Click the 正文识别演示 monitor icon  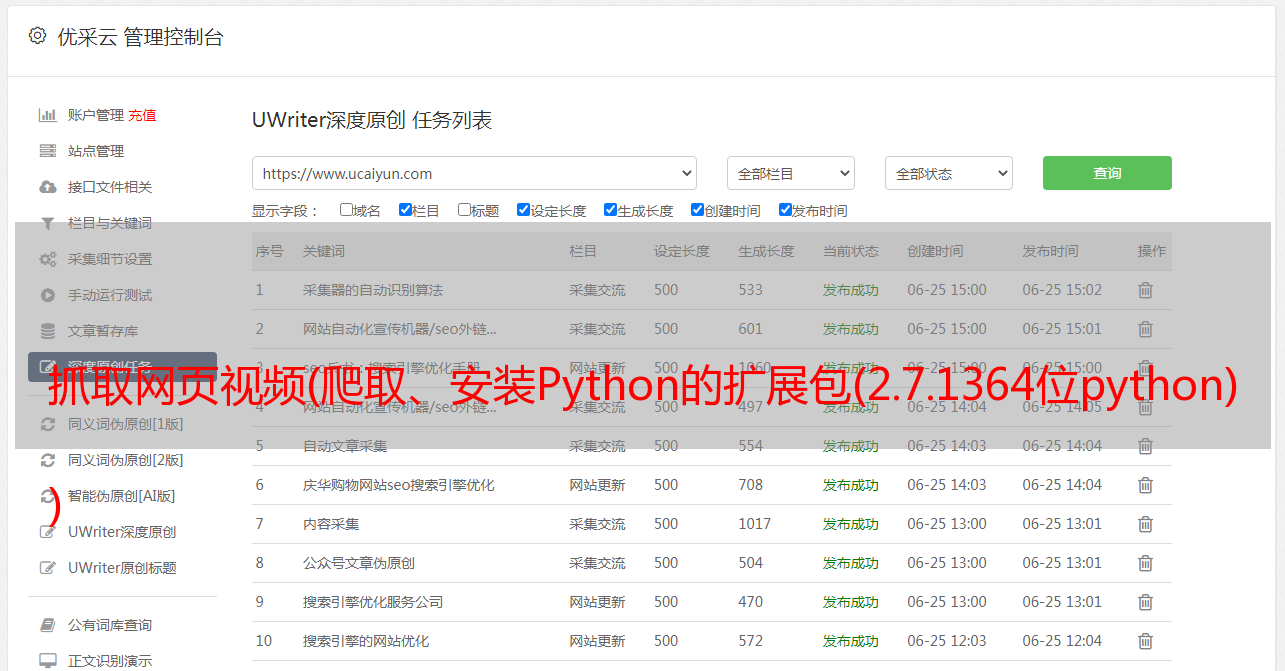[47, 661]
